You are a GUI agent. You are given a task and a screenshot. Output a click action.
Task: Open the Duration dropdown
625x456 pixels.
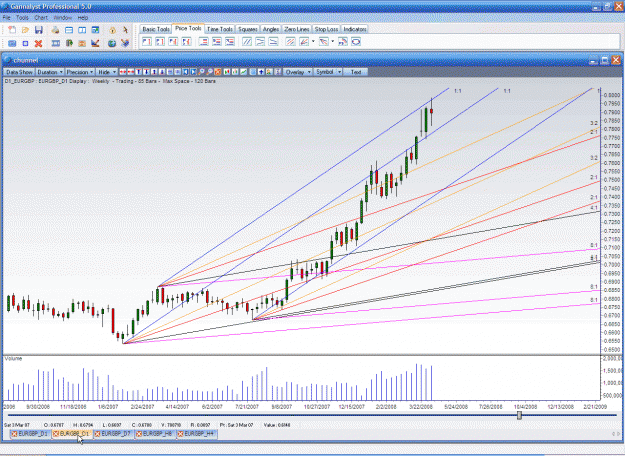pos(50,72)
